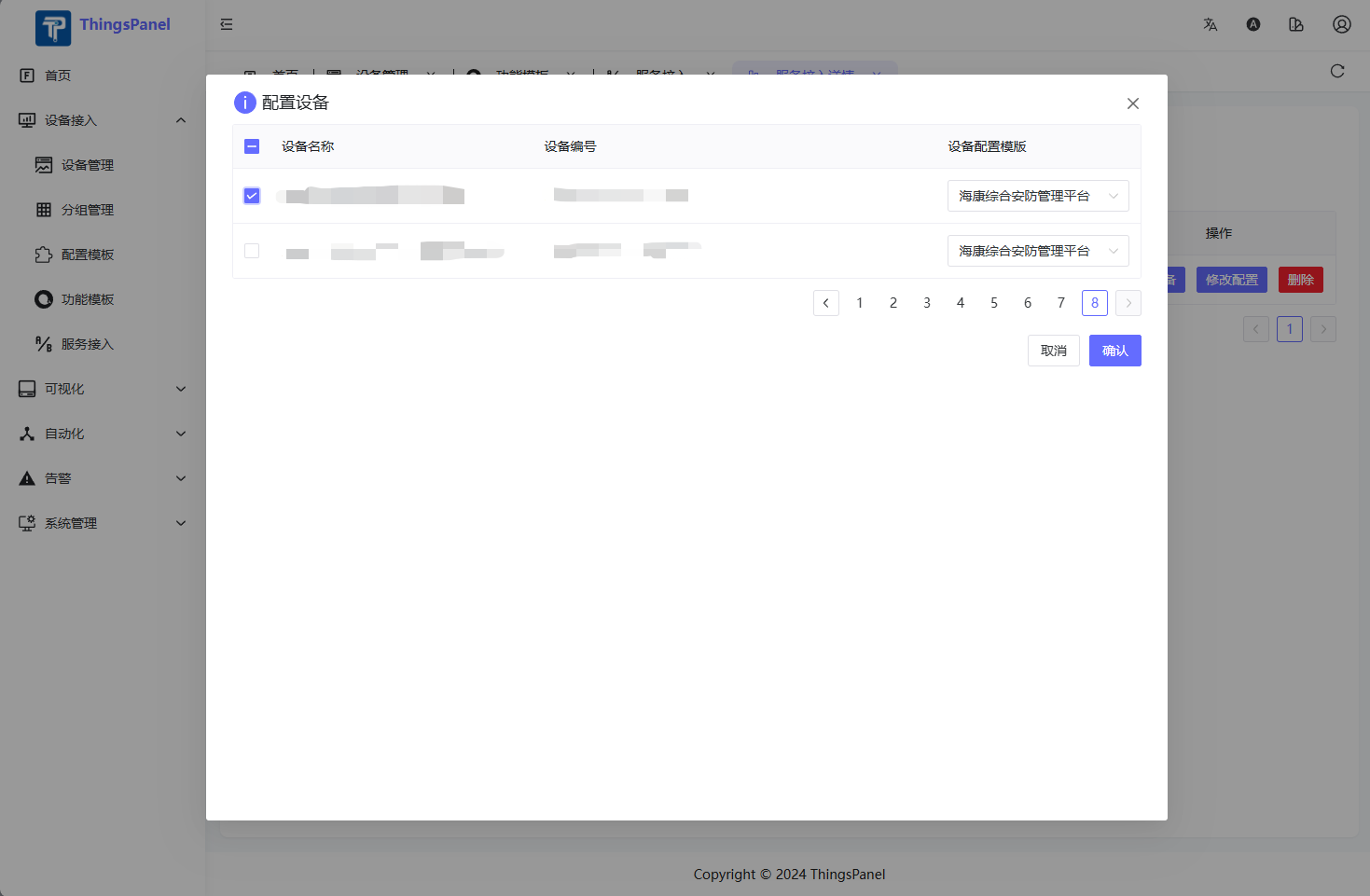The height and width of the screenshot is (896, 1370).
Task: Click the theme mode "A" icon
Action: 1252,24
